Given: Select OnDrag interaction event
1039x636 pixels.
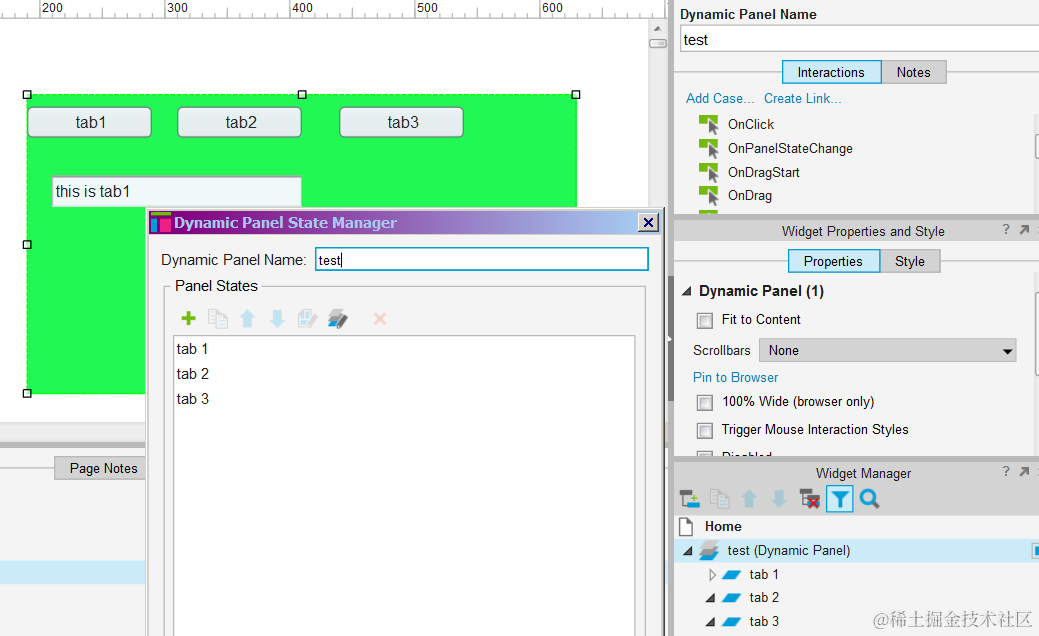Looking at the screenshot, I should point(749,195).
